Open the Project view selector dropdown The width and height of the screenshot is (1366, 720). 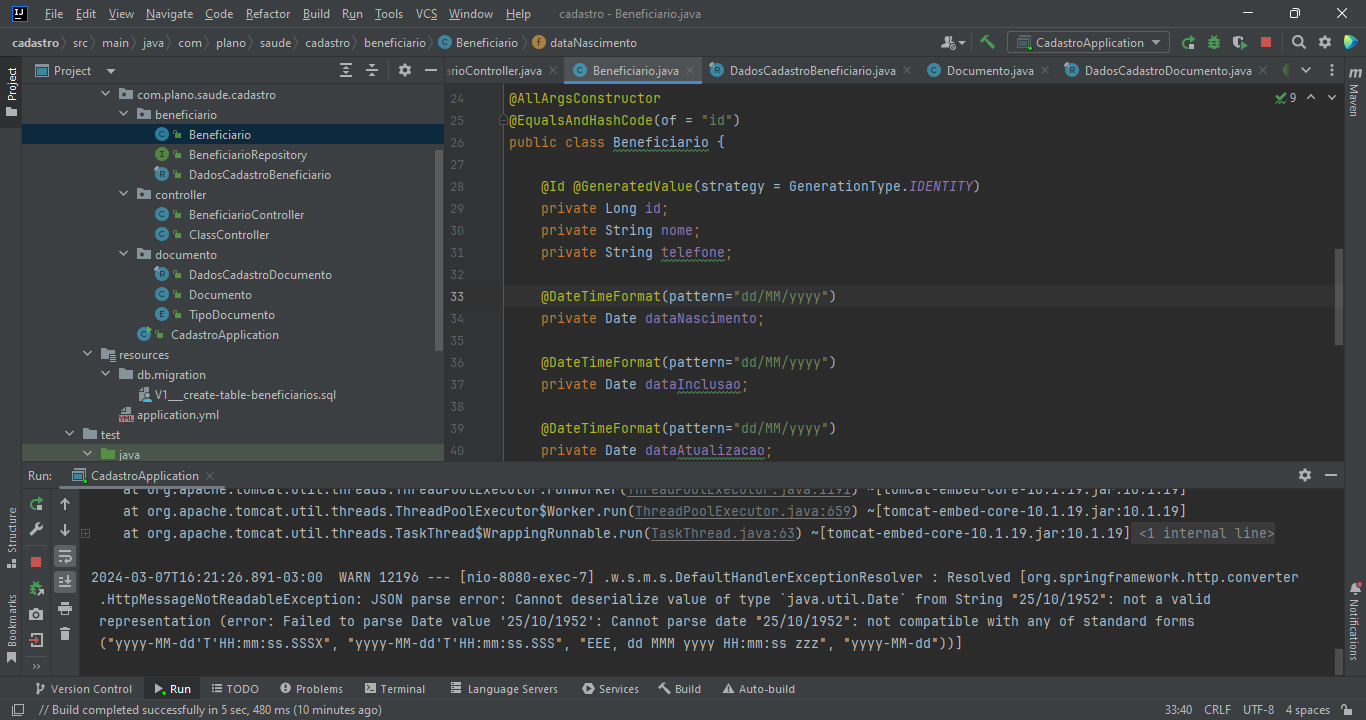pyautogui.click(x=110, y=71)
